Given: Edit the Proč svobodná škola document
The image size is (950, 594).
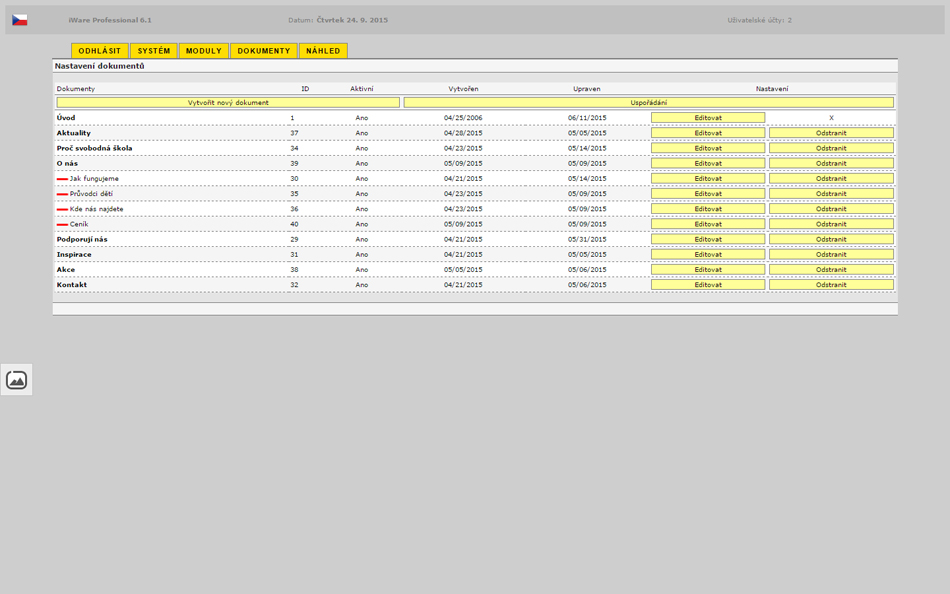Looking at the screenshot, I should click(708, 148).
